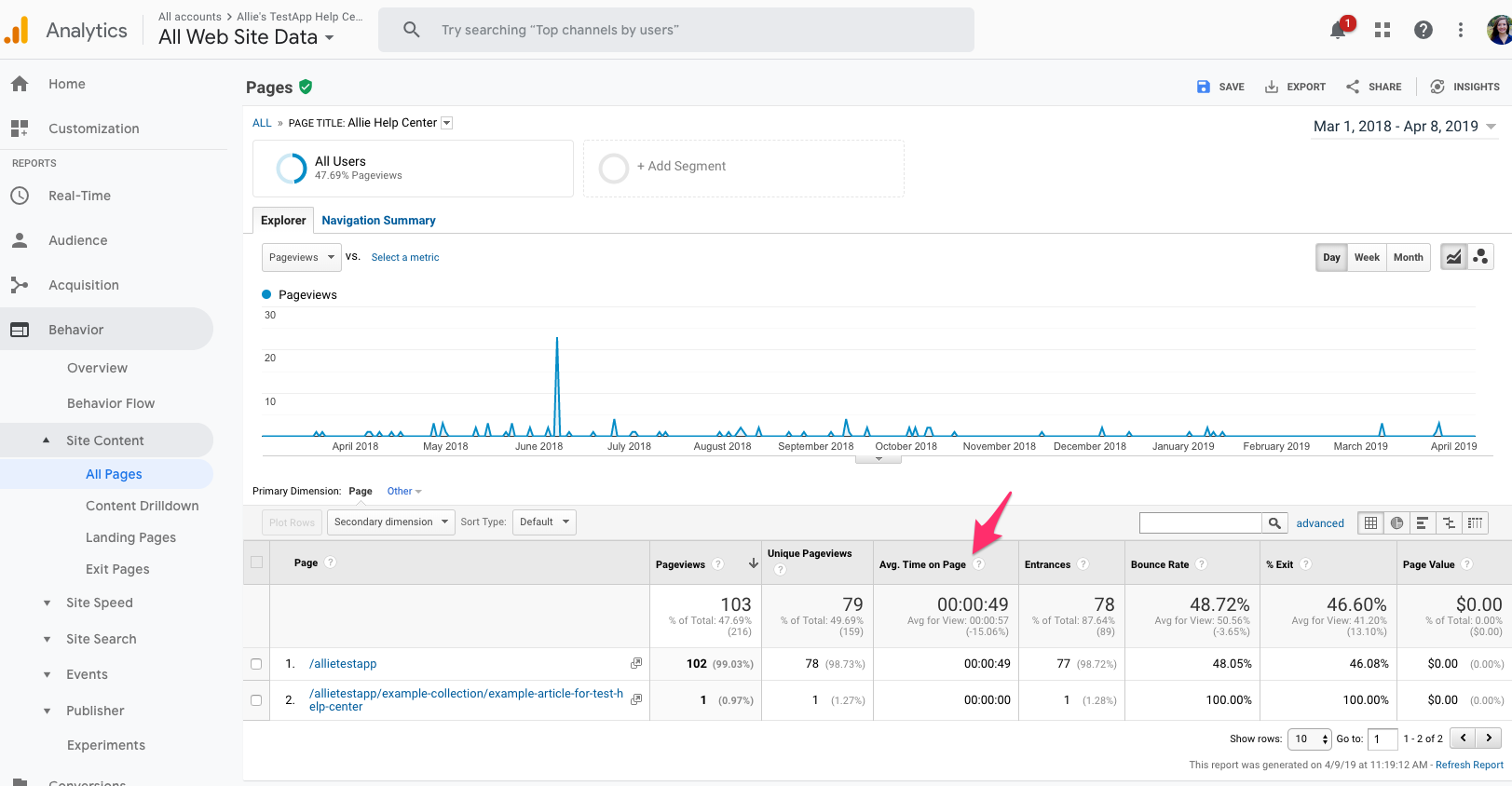Open the Content Drilldown report
This screenshot has height=786, width=1512.
point(142,506)
